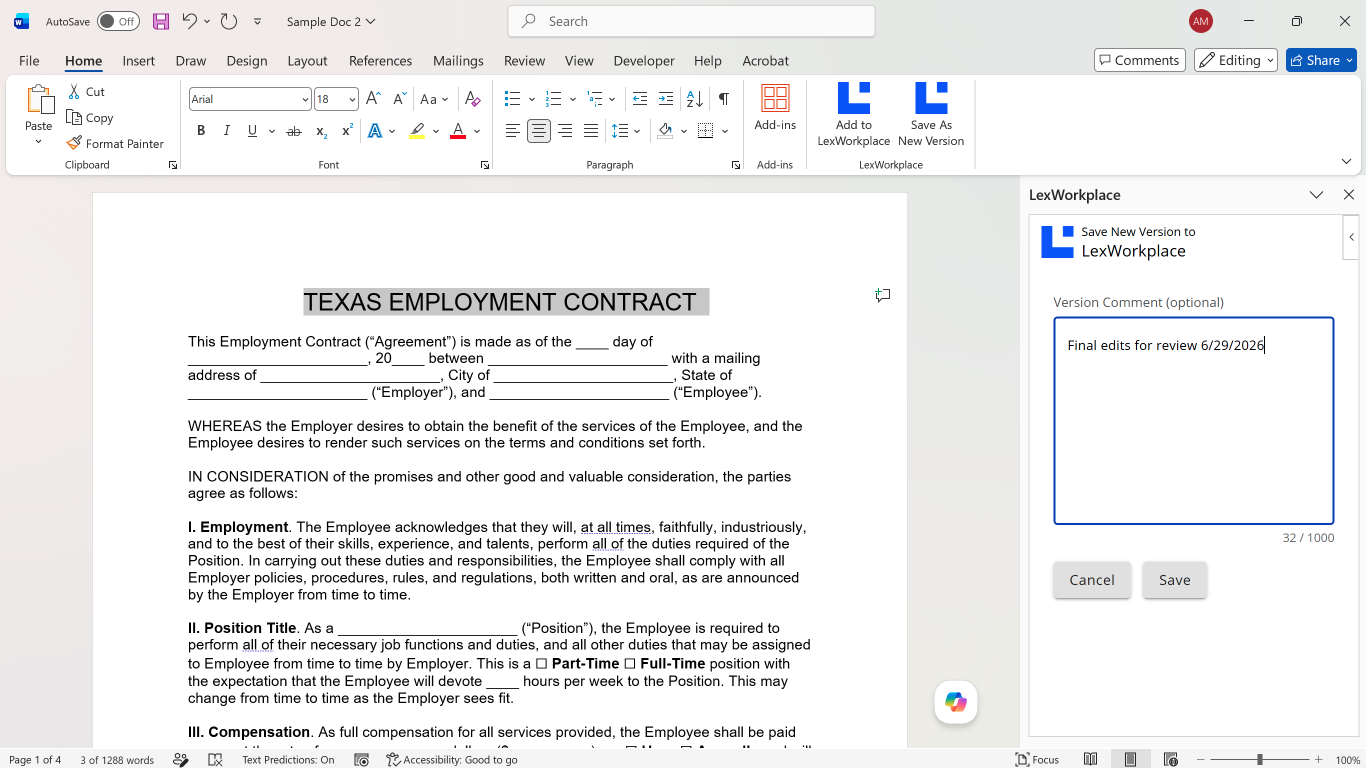
Task: Open Share dropdown button
Action: coord(1321,60)
